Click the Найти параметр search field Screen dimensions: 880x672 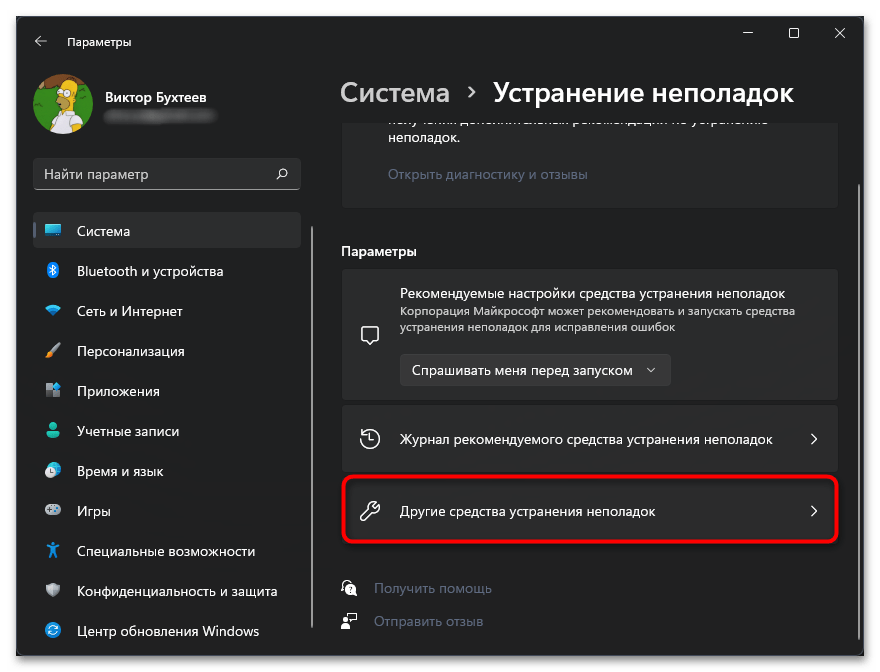155,174
